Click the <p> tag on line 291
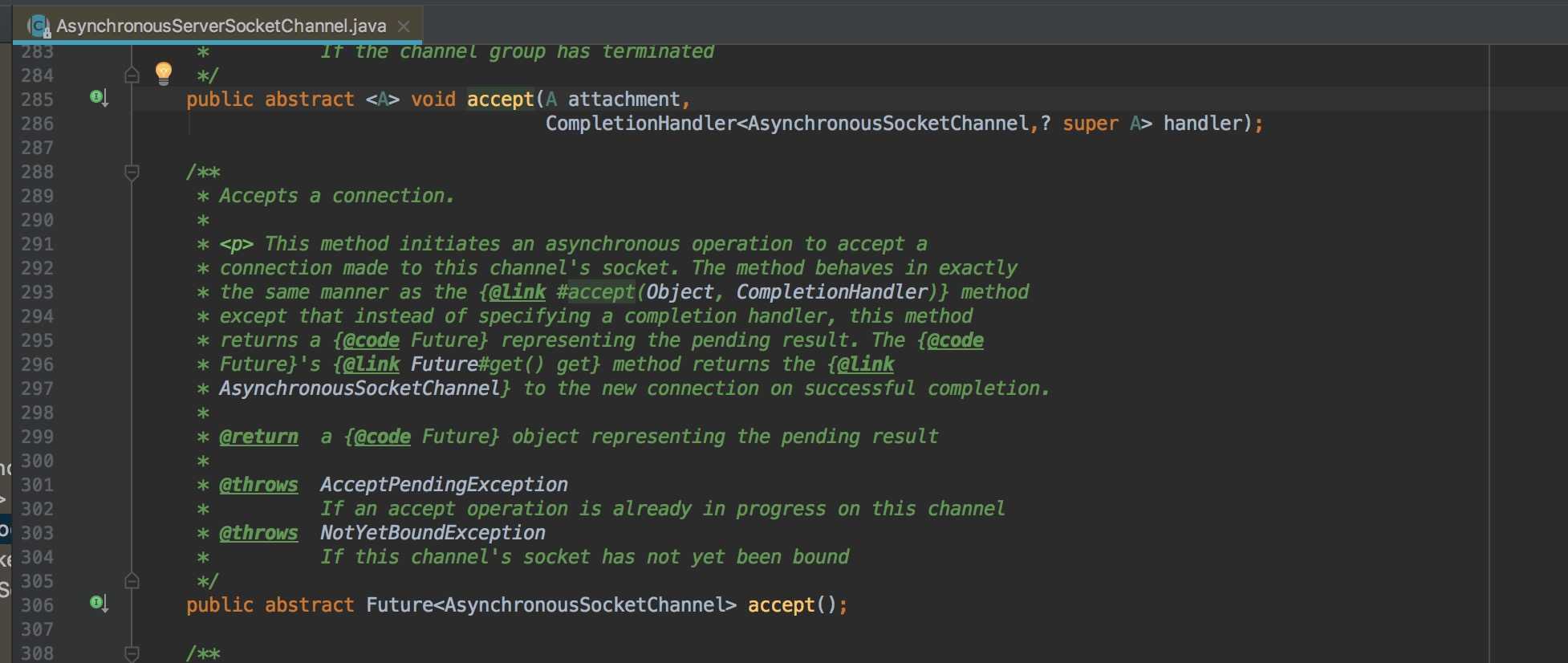Image resolution: width=1568 pixels, height=663 pixels. pos(236,244)
